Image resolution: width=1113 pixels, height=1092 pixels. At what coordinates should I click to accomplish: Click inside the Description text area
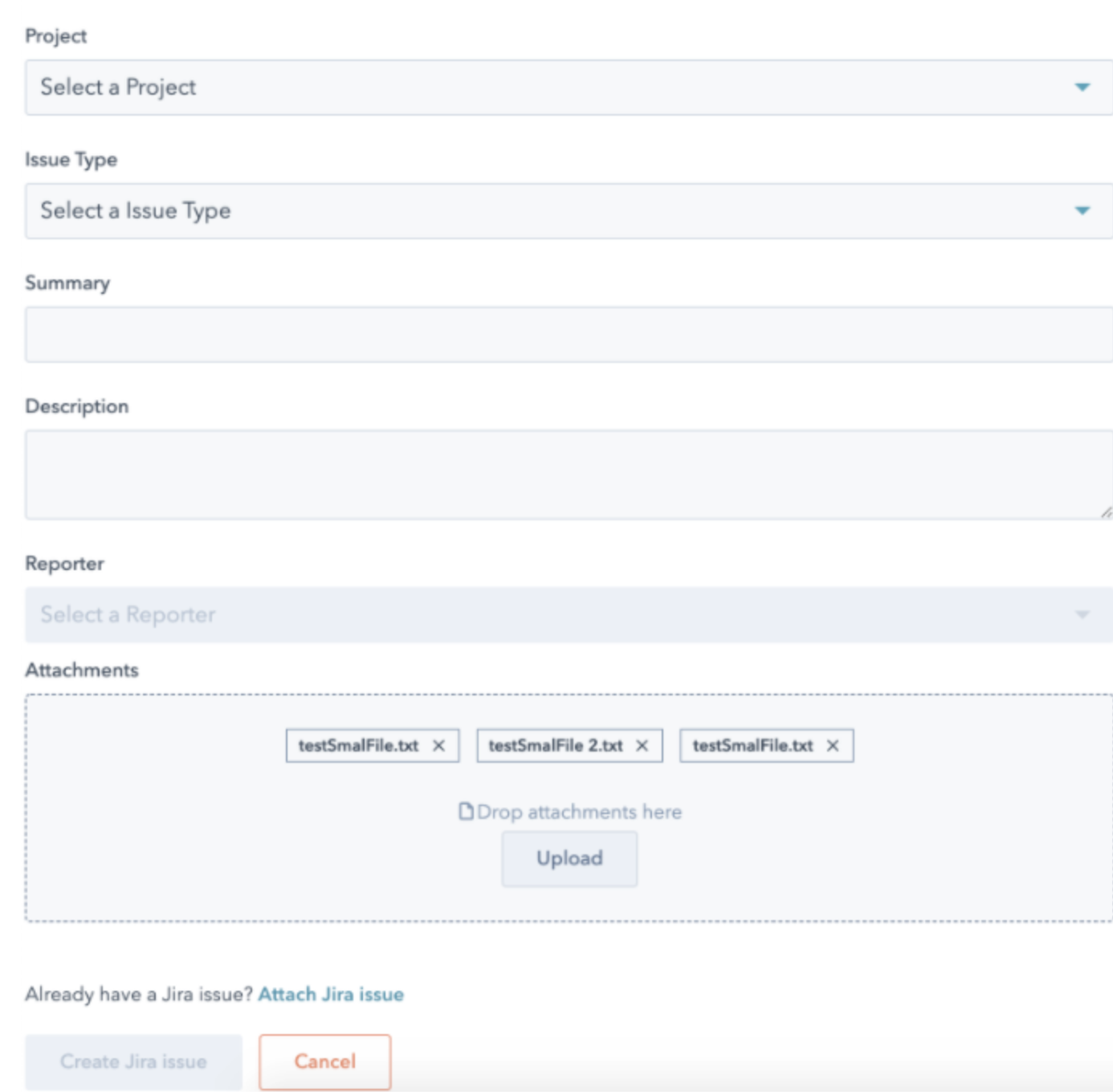(x=562, y=474)
